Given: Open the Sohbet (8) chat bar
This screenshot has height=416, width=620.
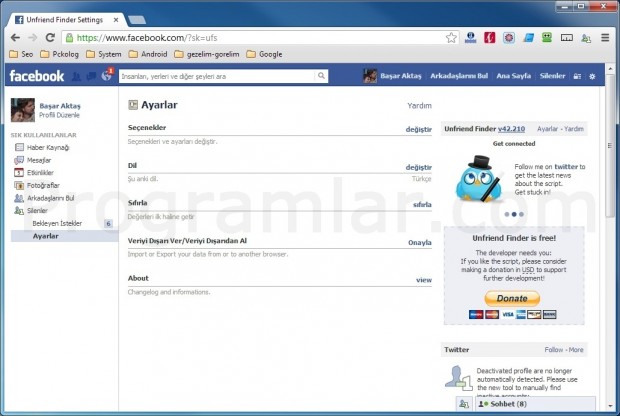Looking at the screenshot, I should coord(535,404).
